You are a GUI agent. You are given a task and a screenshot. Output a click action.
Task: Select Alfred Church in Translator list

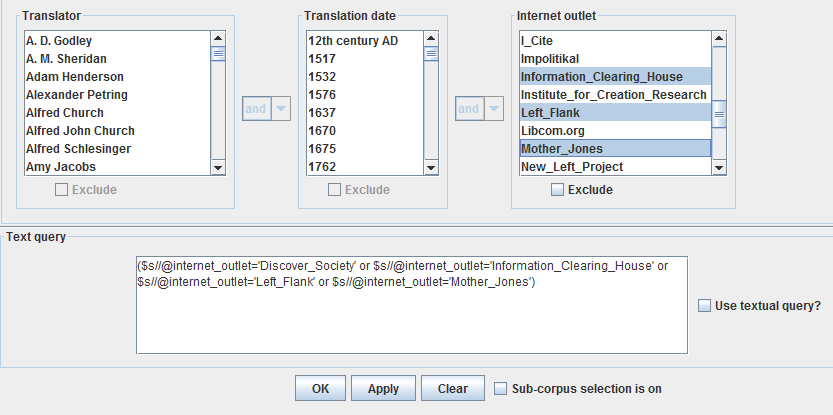pos(117,113)
